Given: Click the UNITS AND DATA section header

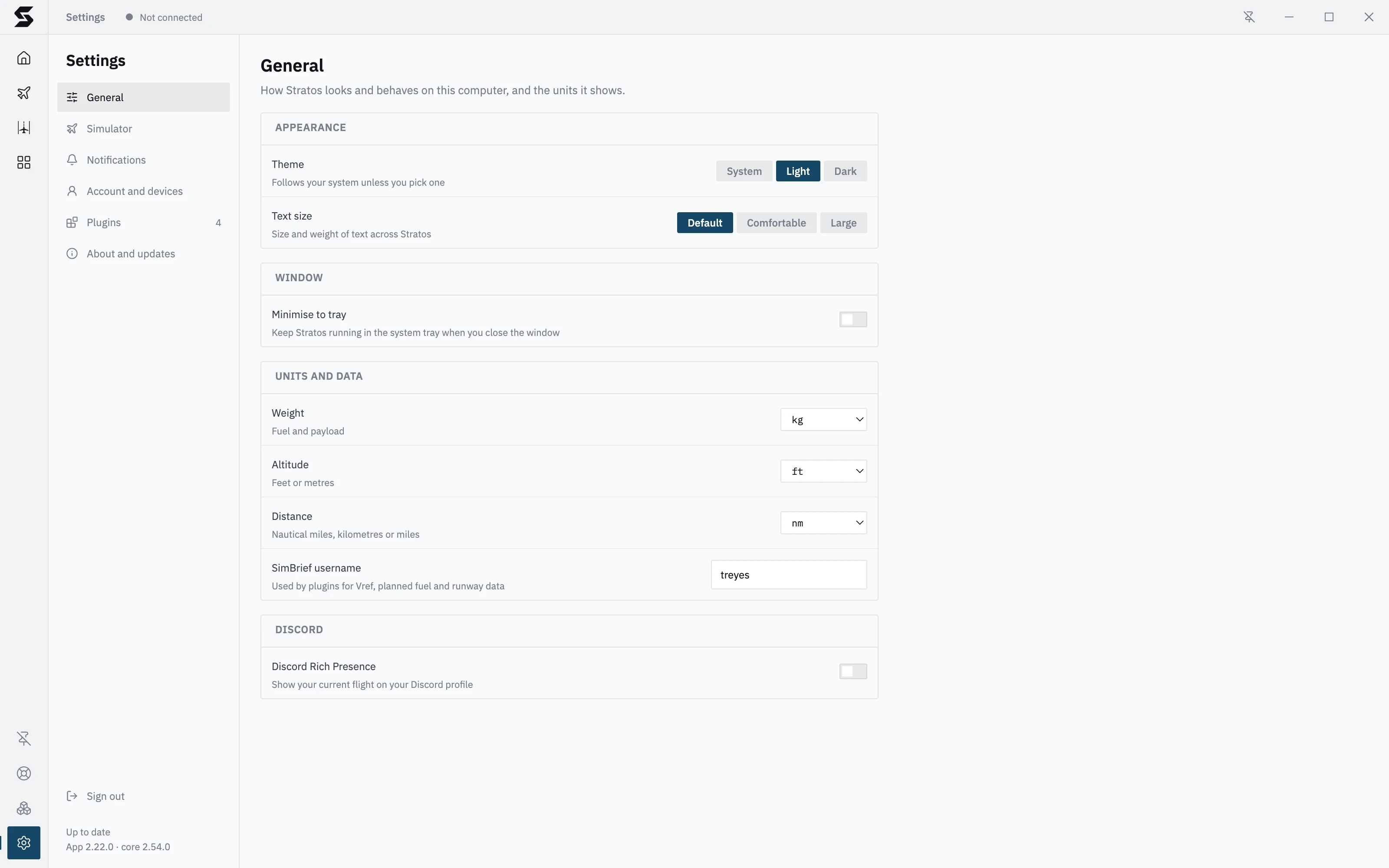Looking at the screenshot, I should [x=319, y=376].
